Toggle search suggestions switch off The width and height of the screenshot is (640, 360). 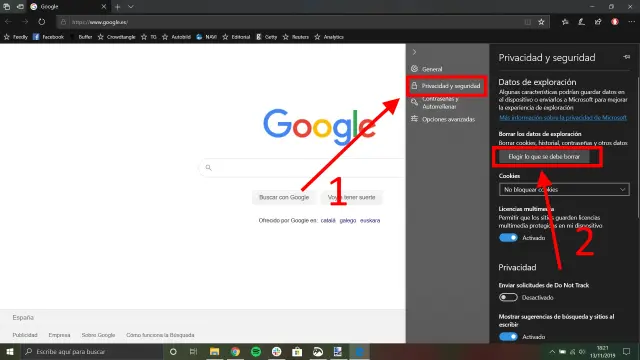tap(508, 336)
